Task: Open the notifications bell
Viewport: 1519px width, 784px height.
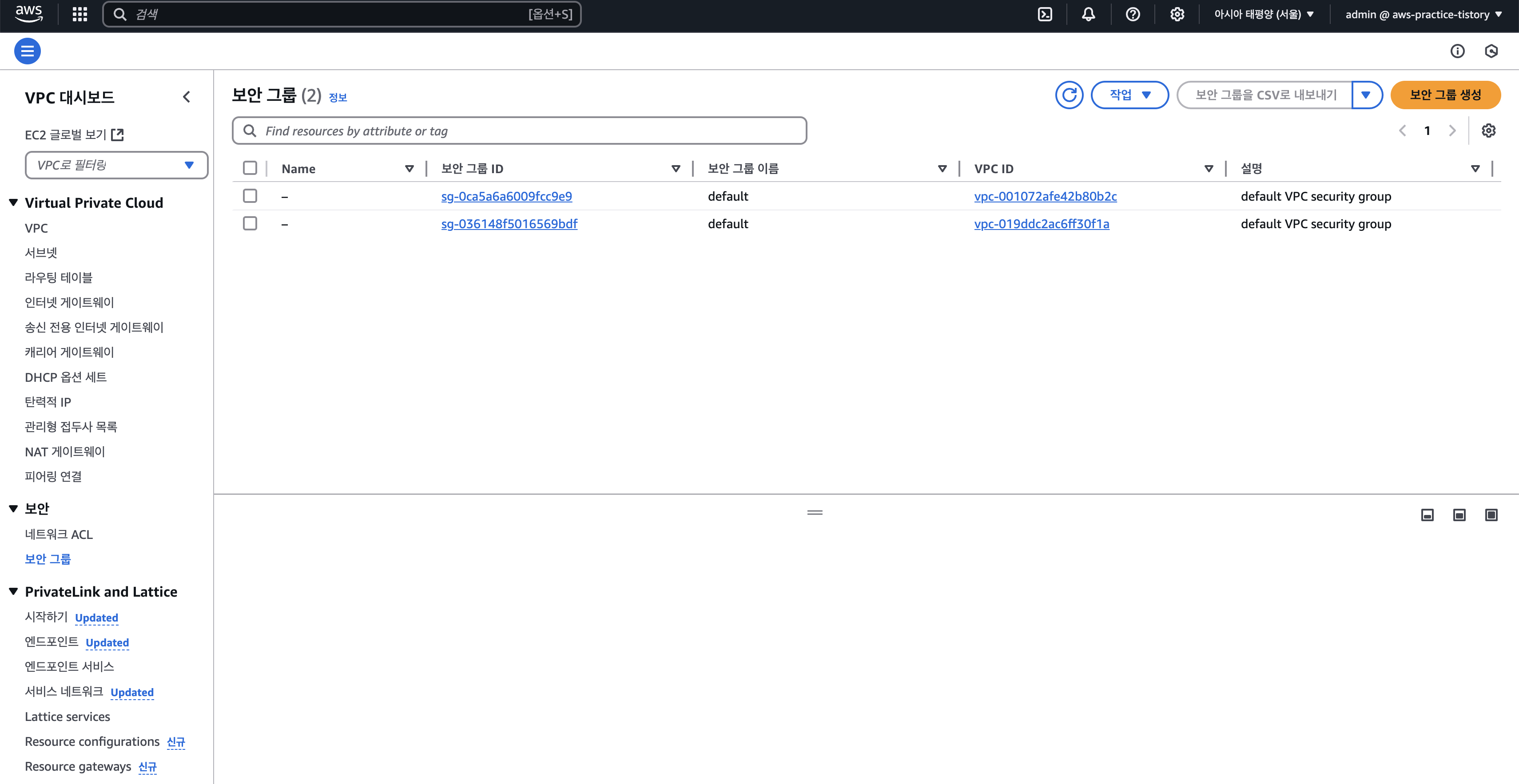Action: pos(1089,14)
